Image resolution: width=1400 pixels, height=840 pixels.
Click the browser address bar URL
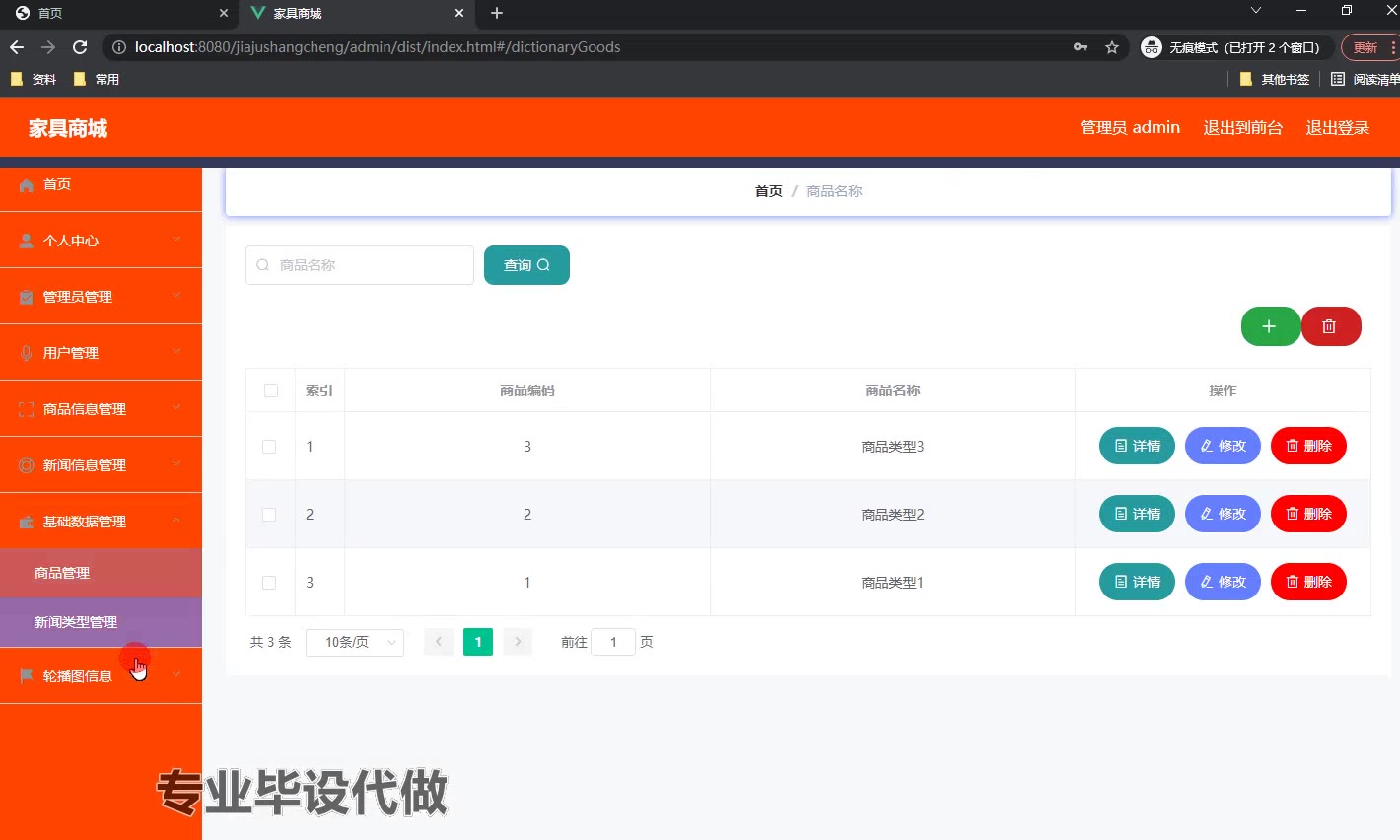[x=378, y=47]
